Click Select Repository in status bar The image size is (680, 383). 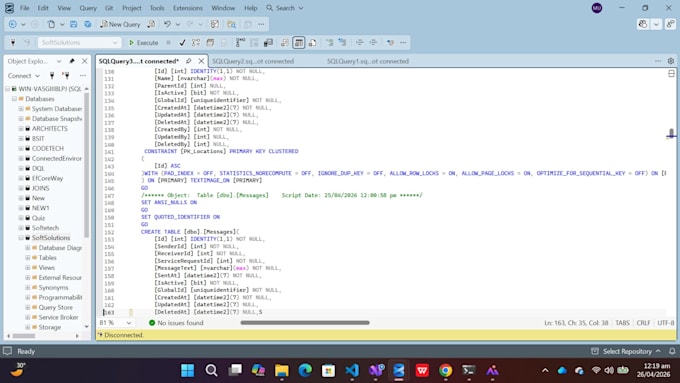[x=626, y=351]
